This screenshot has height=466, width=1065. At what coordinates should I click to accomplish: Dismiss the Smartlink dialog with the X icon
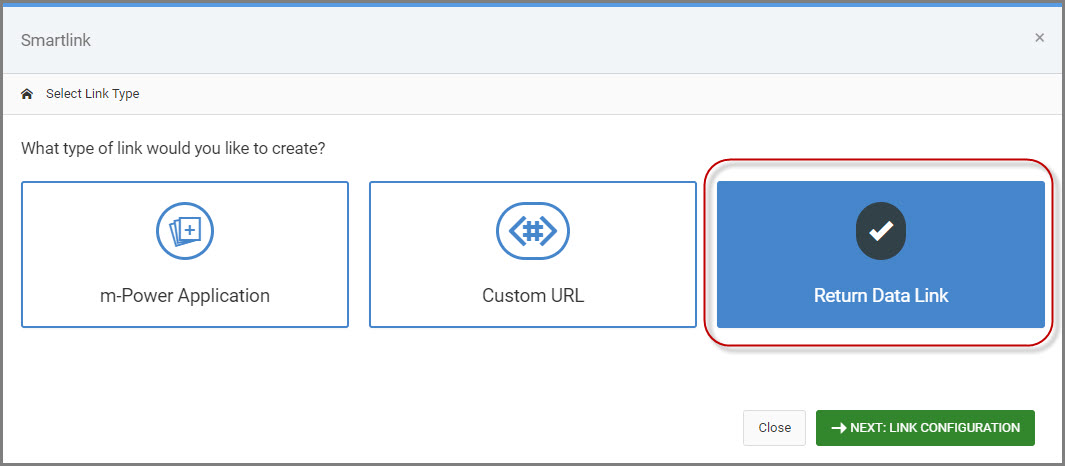pyautogui.click(x=1039, y=38)
